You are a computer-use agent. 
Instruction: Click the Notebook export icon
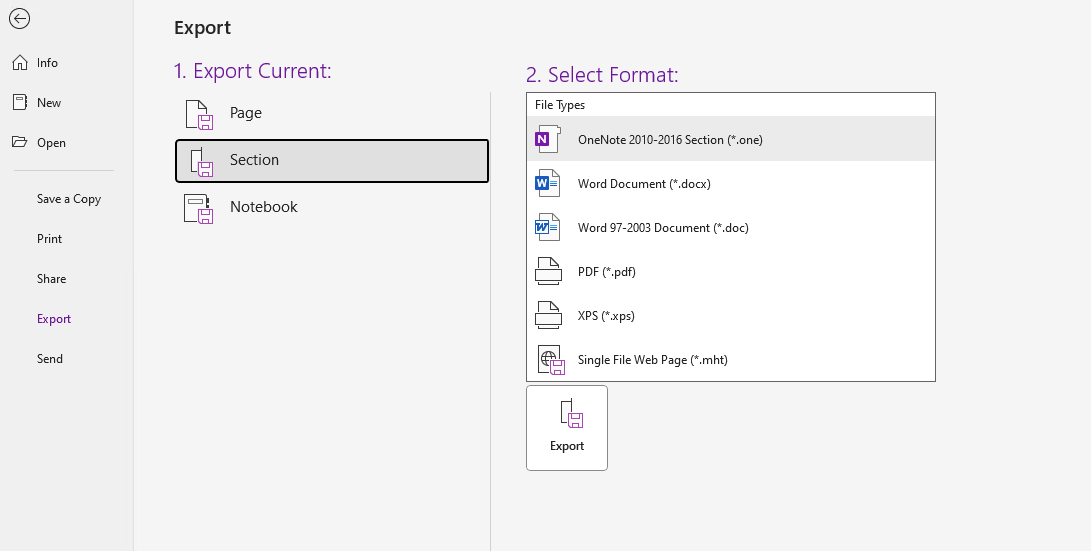click(199, 208)
